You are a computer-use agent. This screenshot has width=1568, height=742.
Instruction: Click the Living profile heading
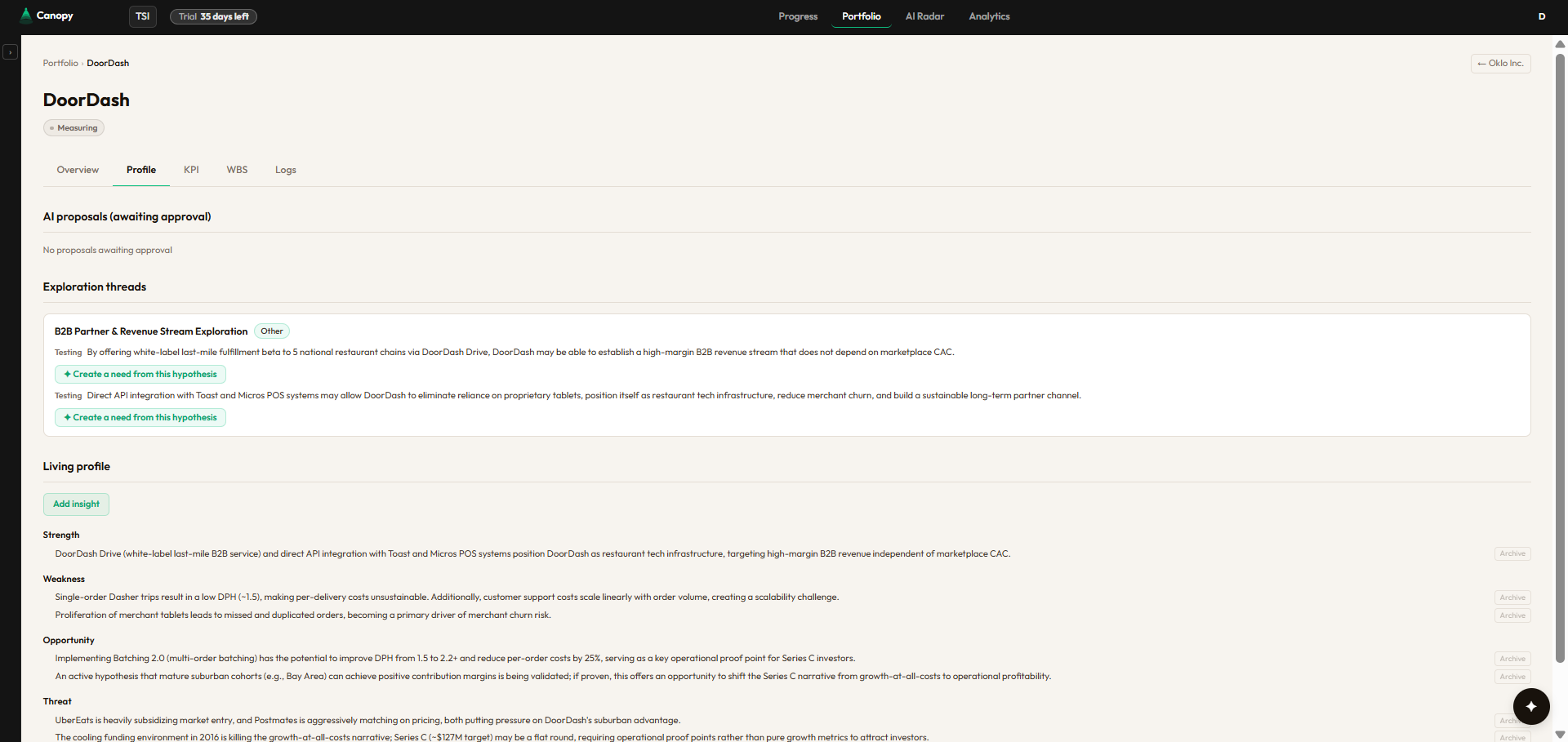[77, 466]
